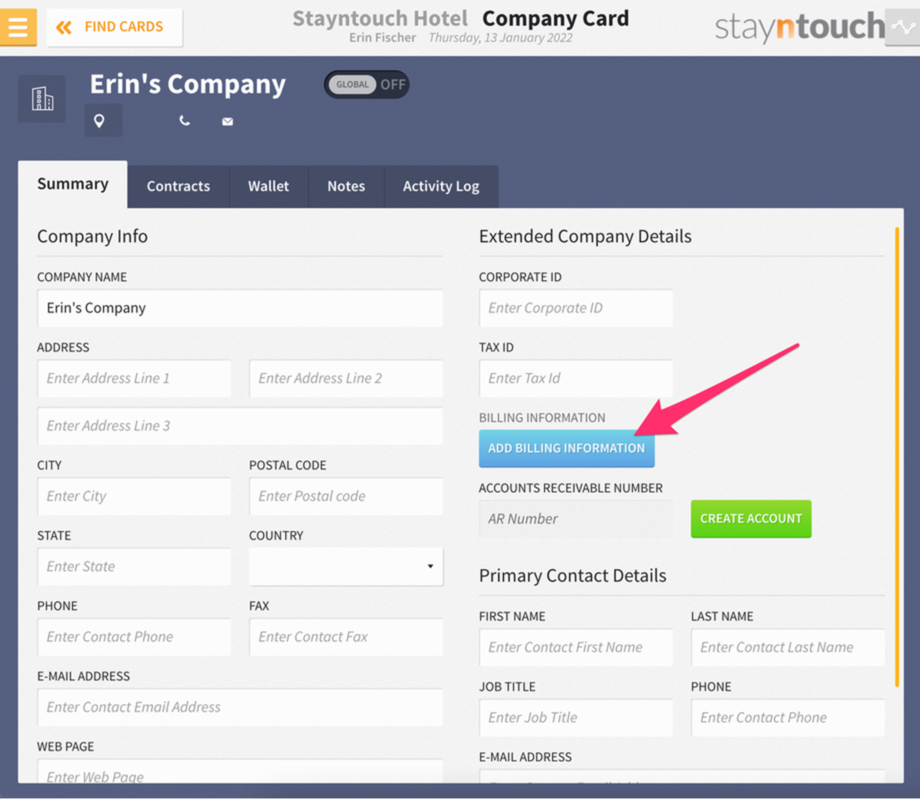Click the Address Line 3 field
The image size is (920, 799).
(240, 426)
